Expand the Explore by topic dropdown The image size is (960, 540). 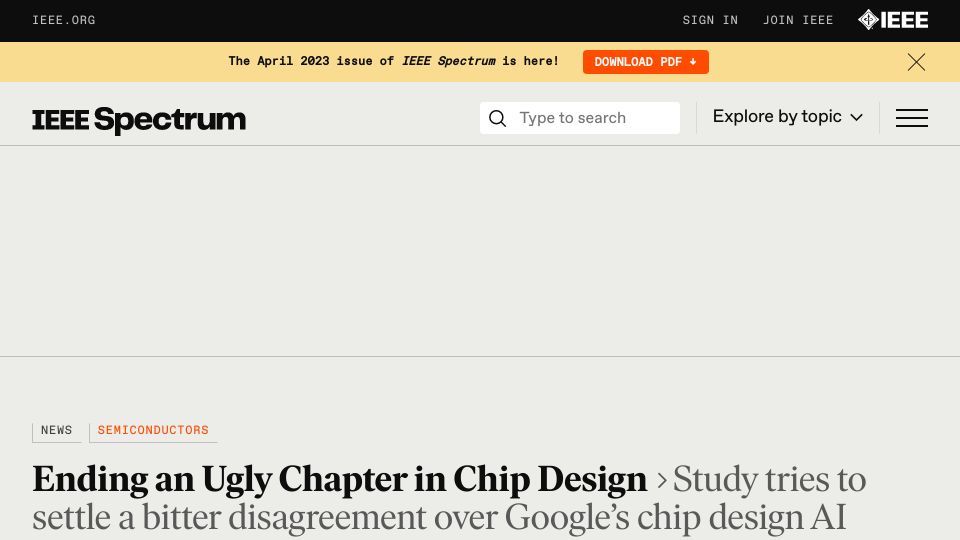click(x=787, y=117)
